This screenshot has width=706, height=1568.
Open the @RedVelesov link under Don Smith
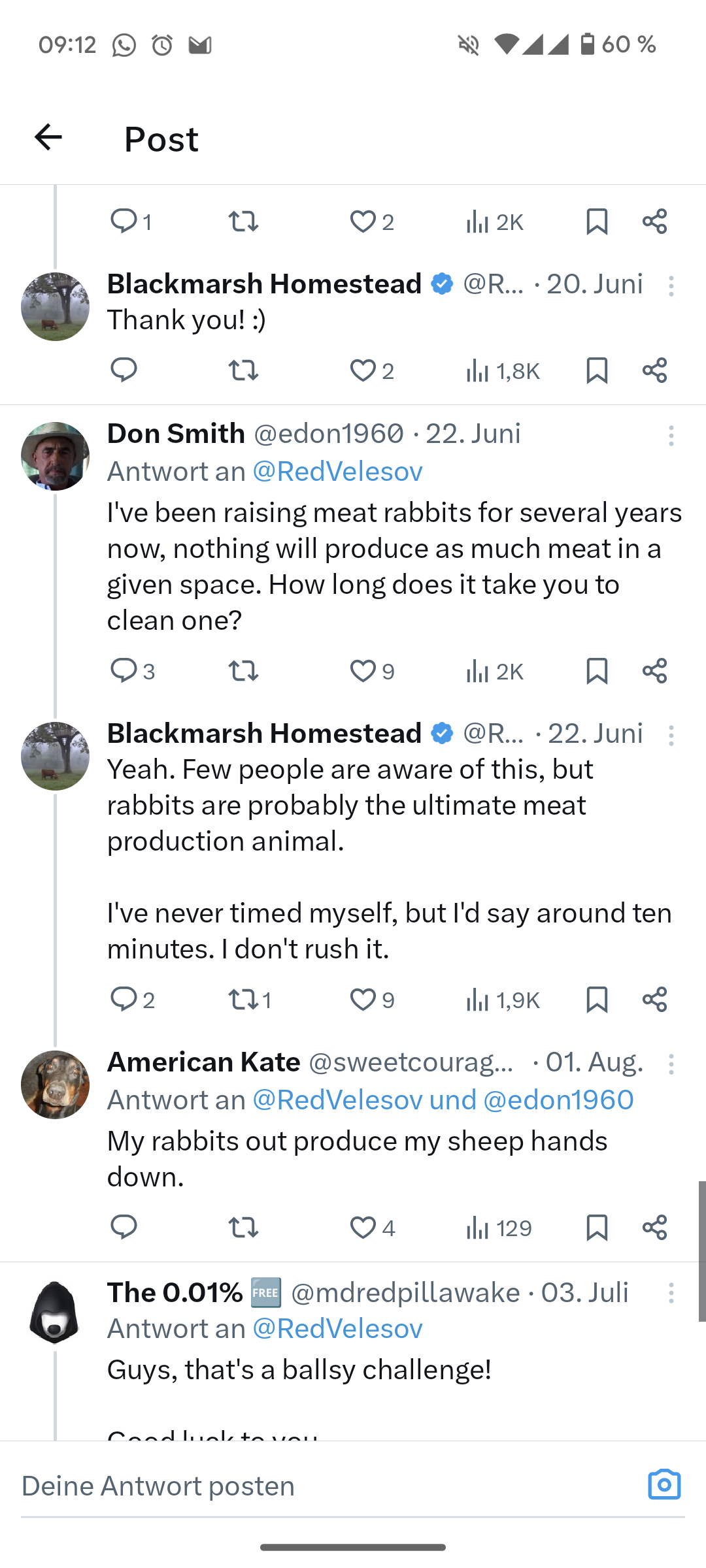(337, 471)
